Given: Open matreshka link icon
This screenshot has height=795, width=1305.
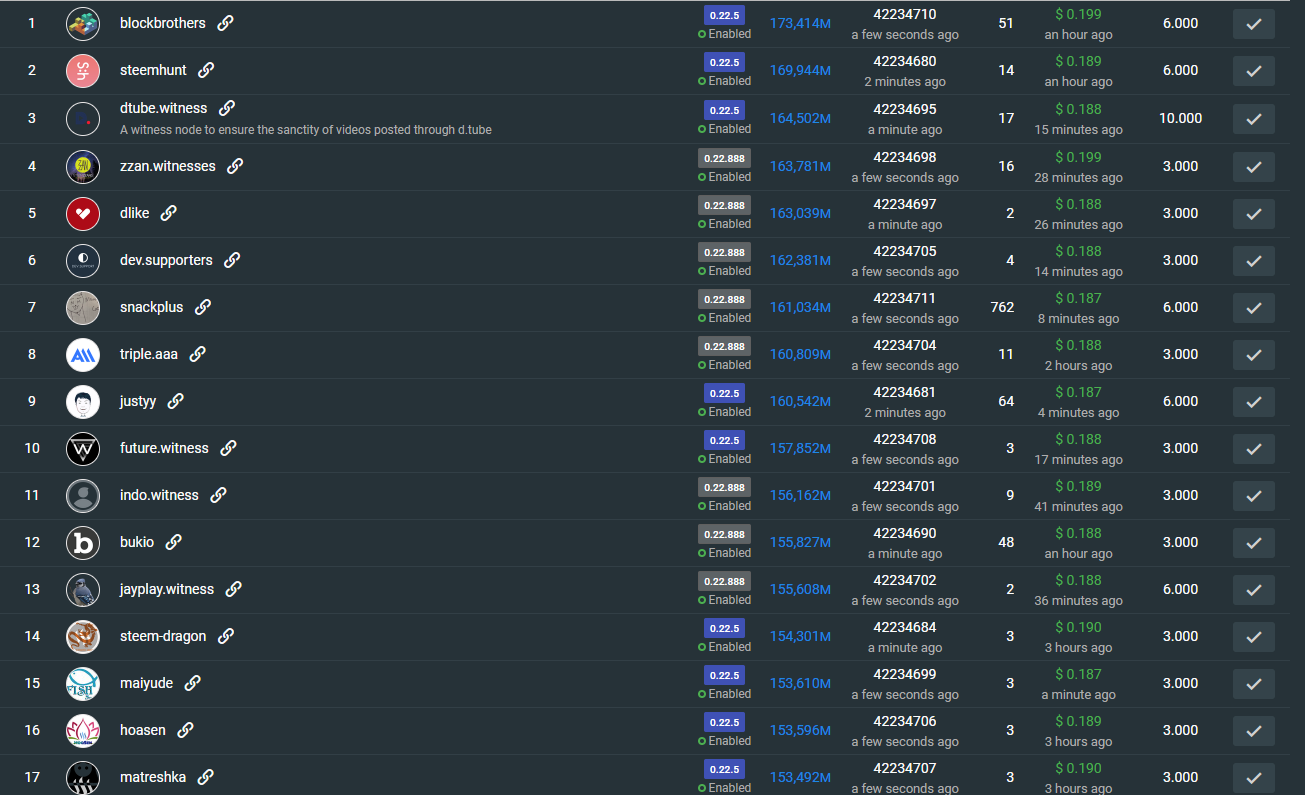Looking at the screenshot, I should [x=206, y=777].
